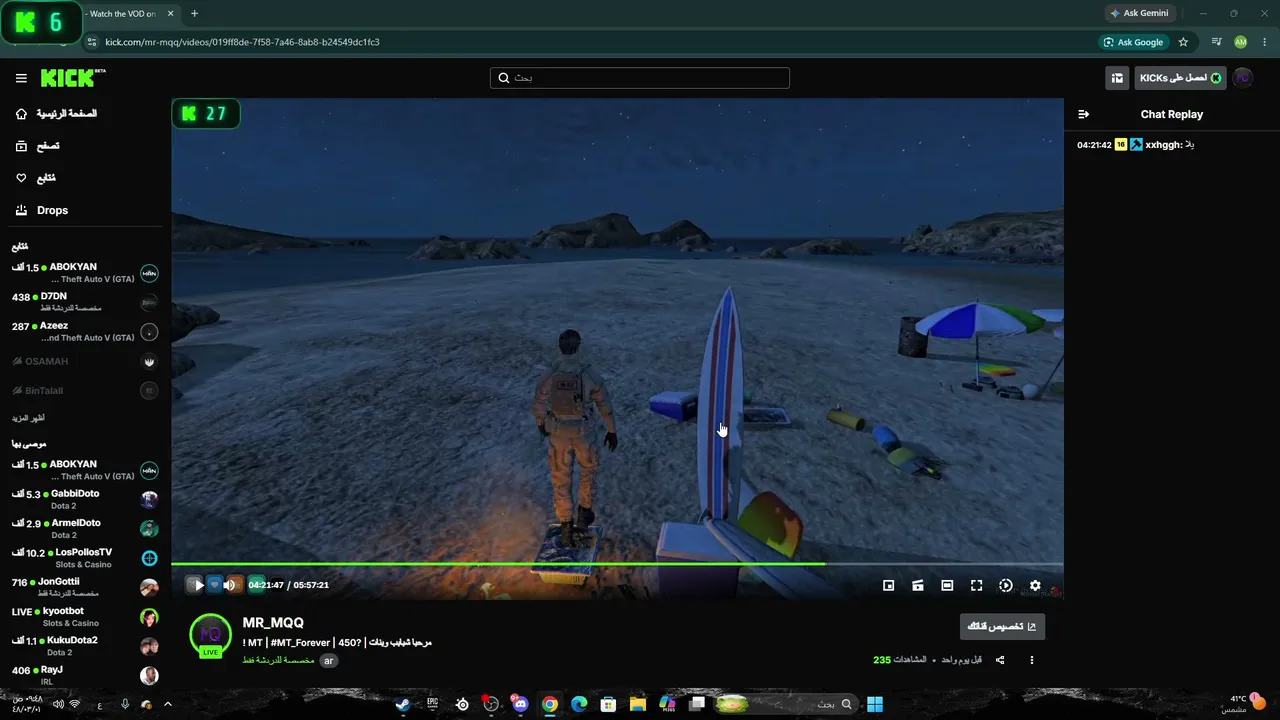
Task: Open GabbiDoto recommended channel
Action: 85,500
